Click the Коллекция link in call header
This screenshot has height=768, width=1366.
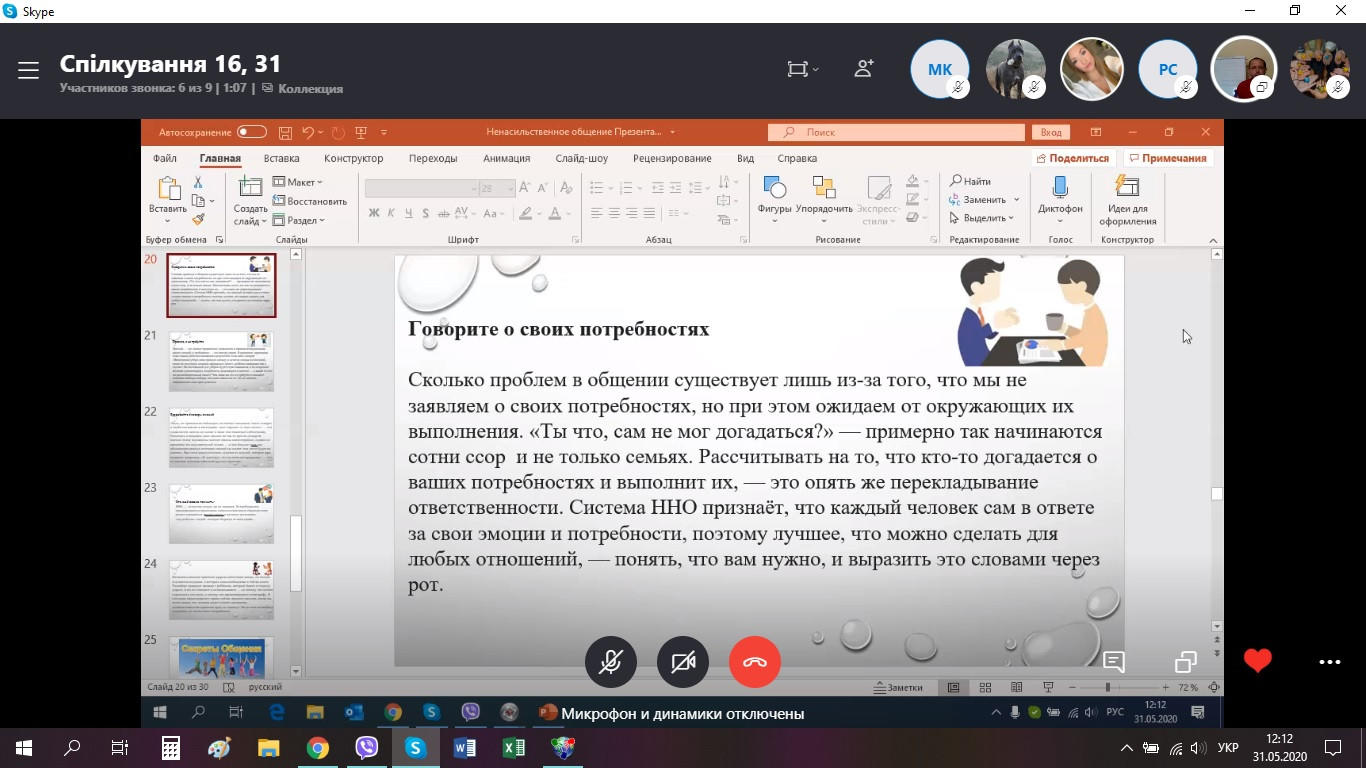[310, 89]
